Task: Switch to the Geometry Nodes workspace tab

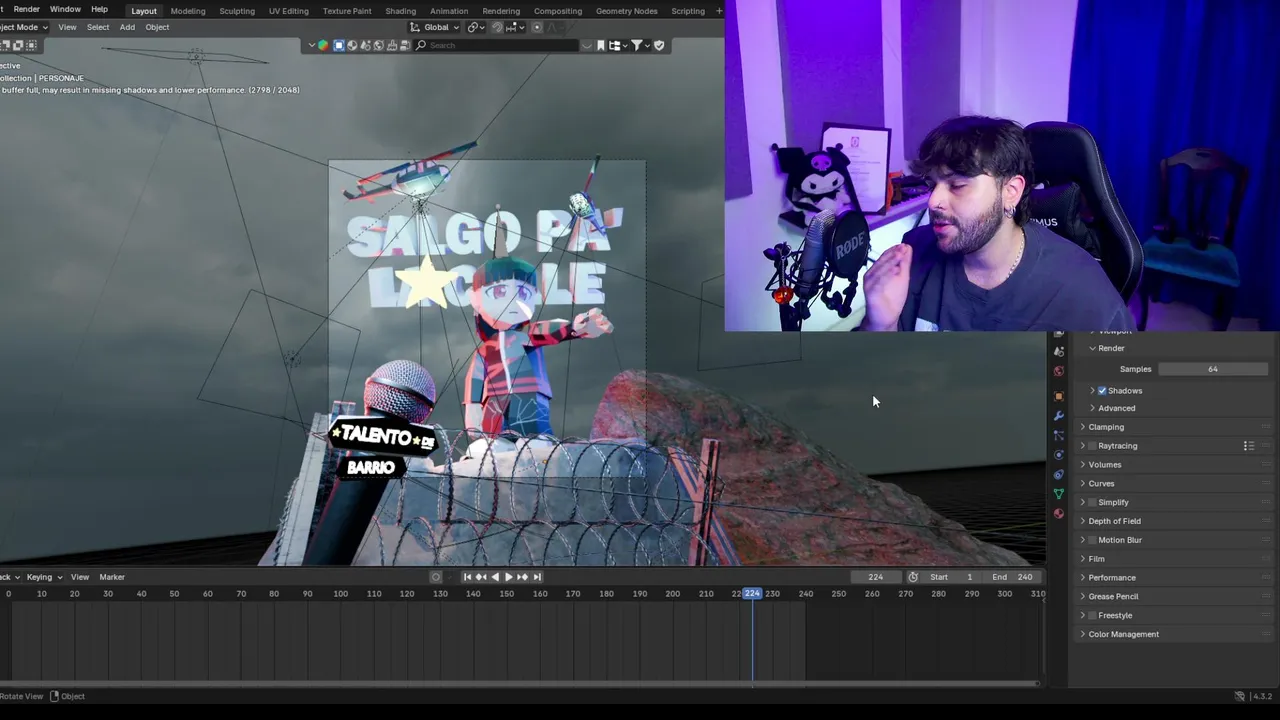Action: click(627, 11)
